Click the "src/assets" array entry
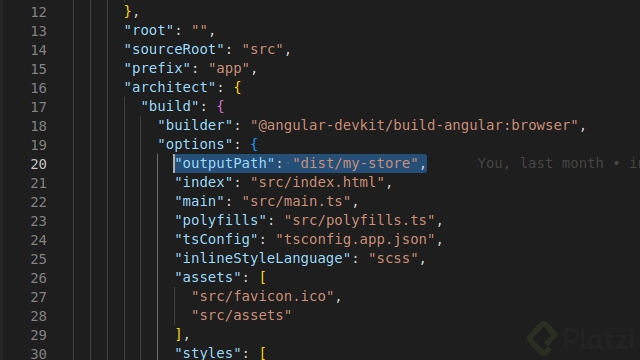This screenshot has width=640, height=360. (242, 315)
